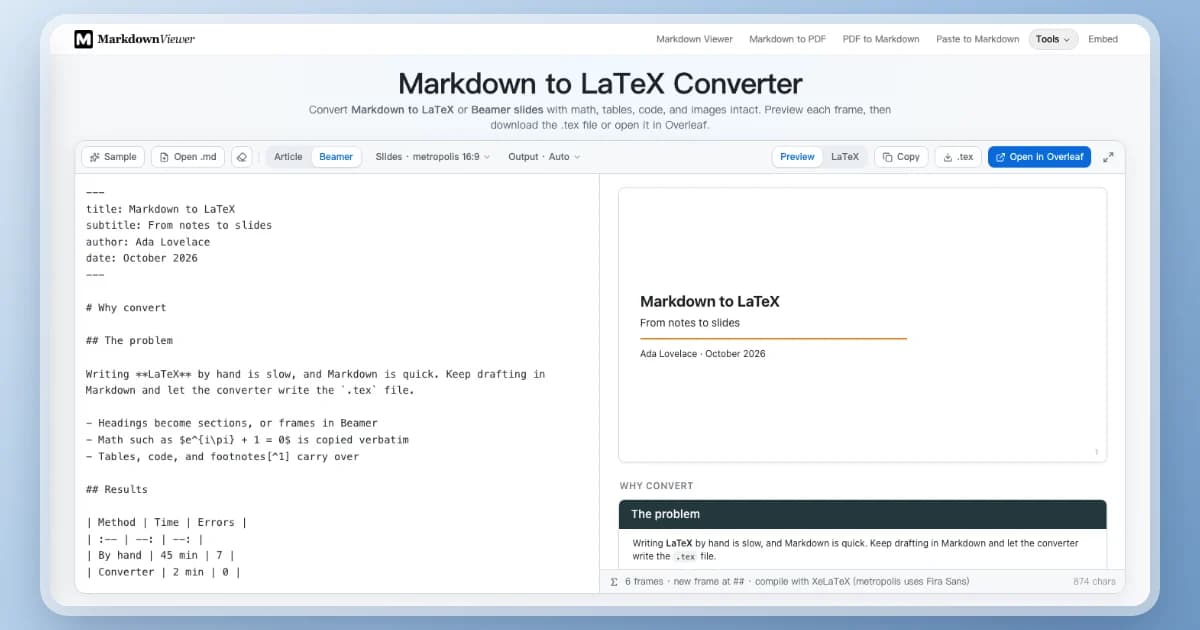Open the Slides metropolis 16:9 dropdown
This screenshot has width=1200, height=630.
pyautogui.click(x=433, y=157)
